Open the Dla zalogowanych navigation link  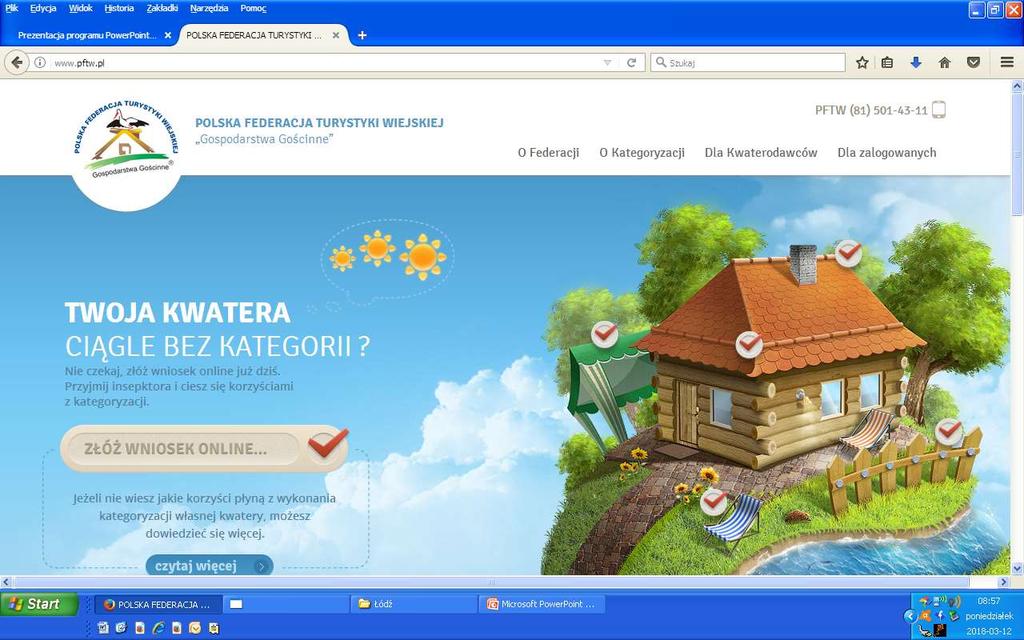coord(887,153)
